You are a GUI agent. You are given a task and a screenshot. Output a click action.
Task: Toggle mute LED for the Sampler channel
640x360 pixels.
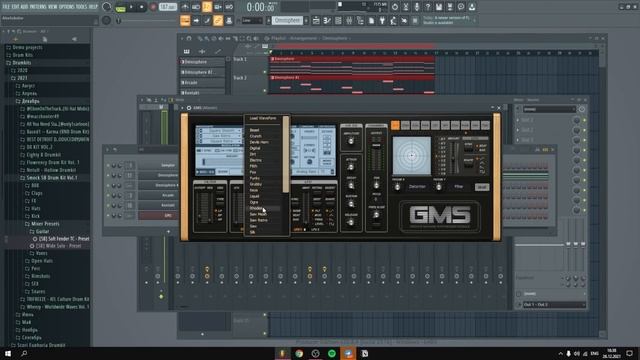pos(108,165)
